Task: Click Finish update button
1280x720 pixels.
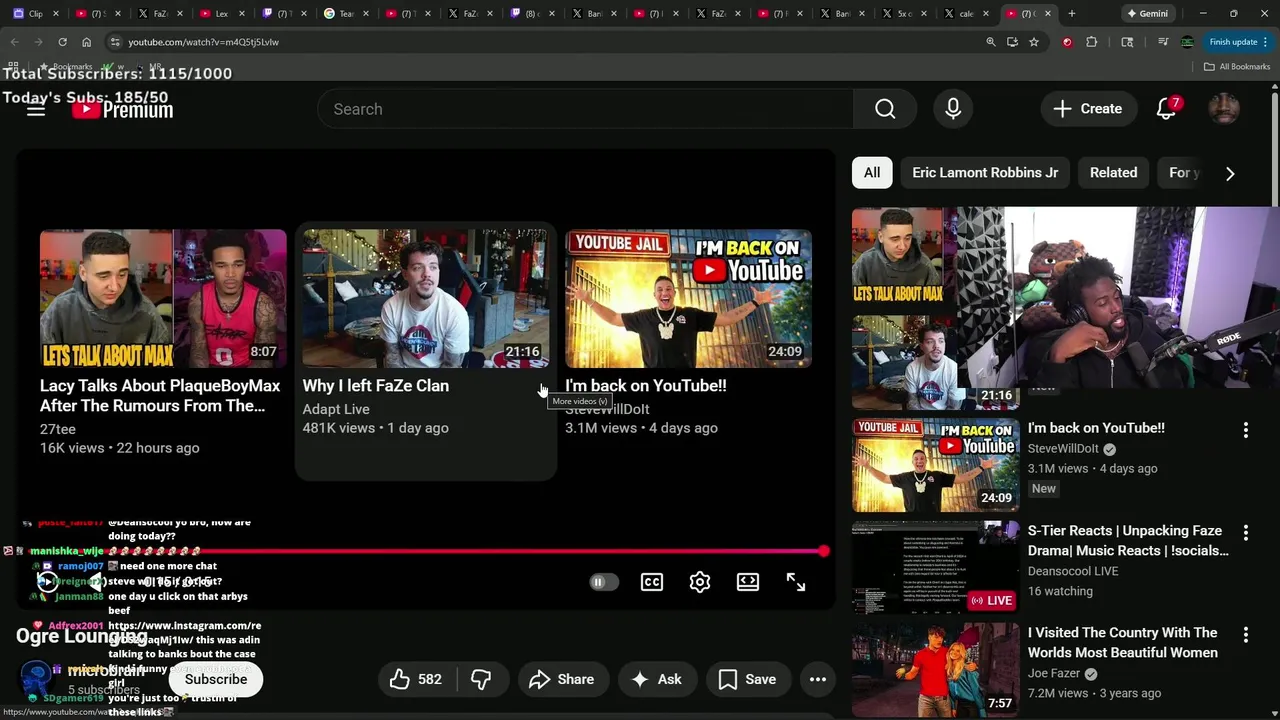Action: click(x=1237, y=42)
